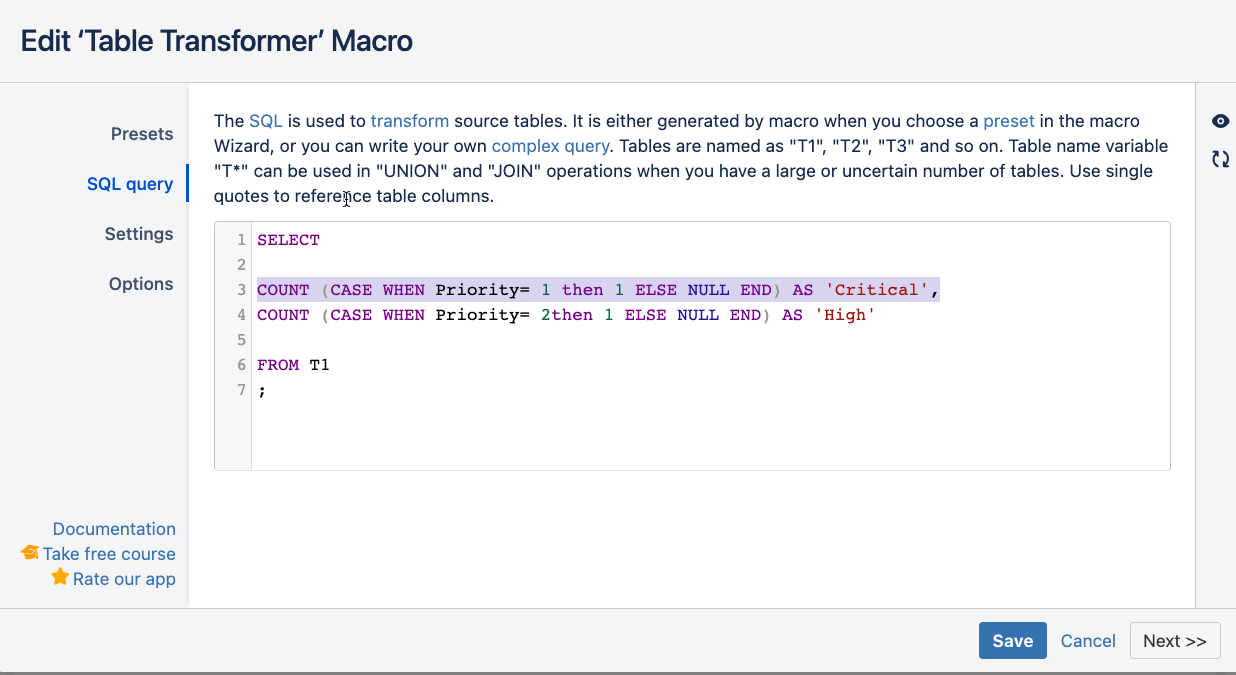This screenshot has width=1236, height=675.
Task: Click the Next >> button
Action: tap(1175, 640)
